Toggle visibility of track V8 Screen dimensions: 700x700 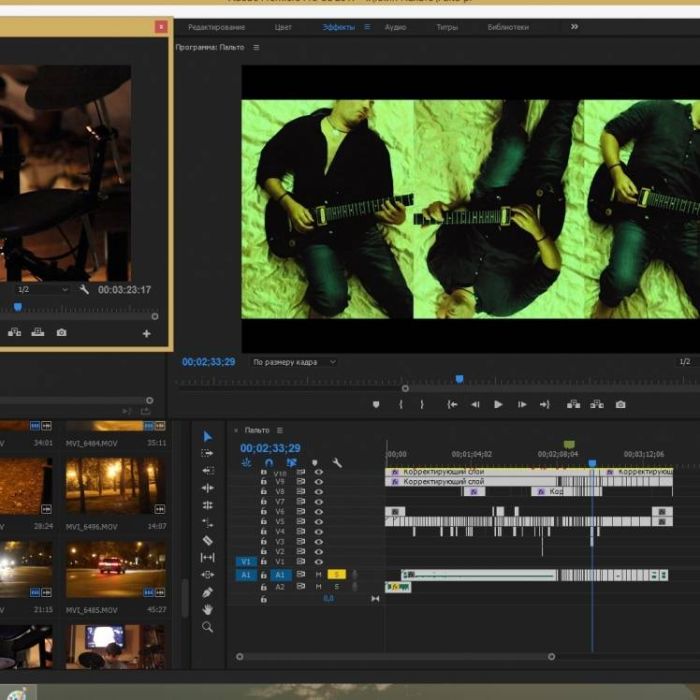click(x=319, y=491)
